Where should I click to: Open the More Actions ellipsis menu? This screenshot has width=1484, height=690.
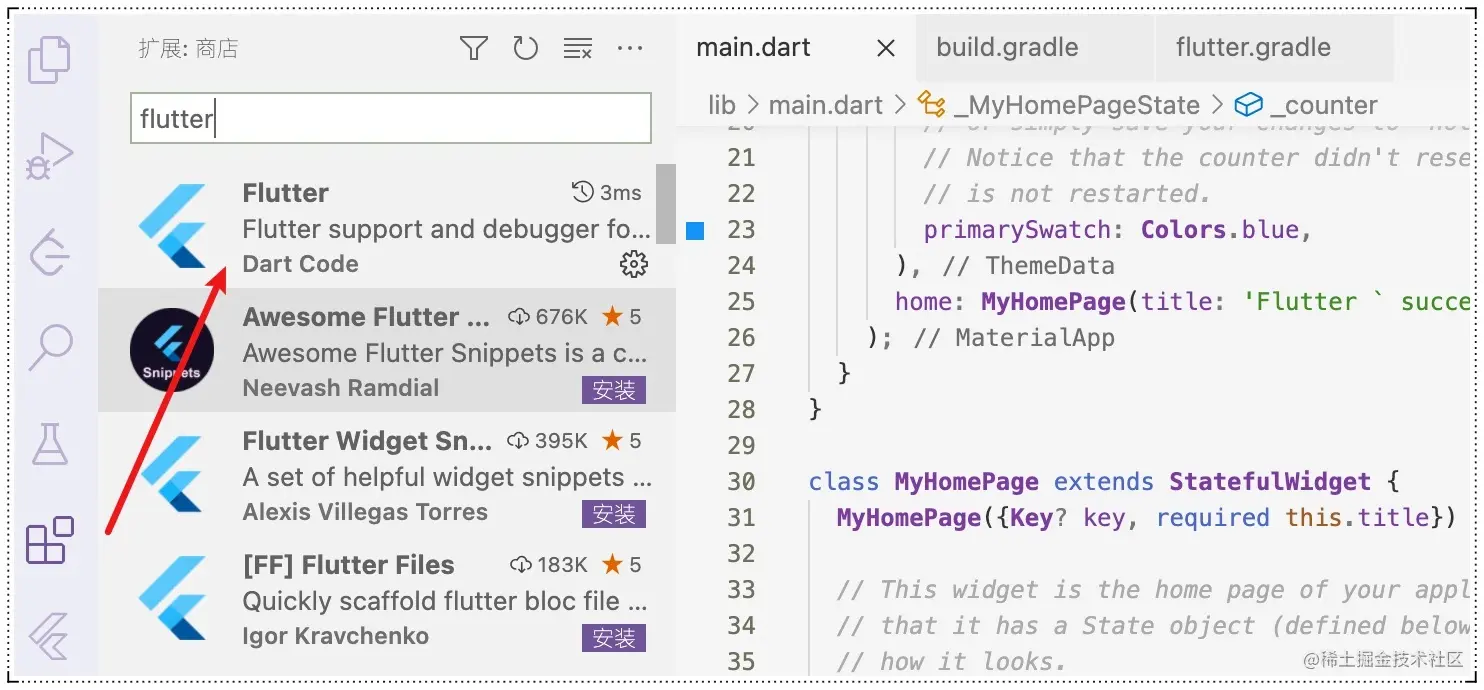(x=630, y=47)
